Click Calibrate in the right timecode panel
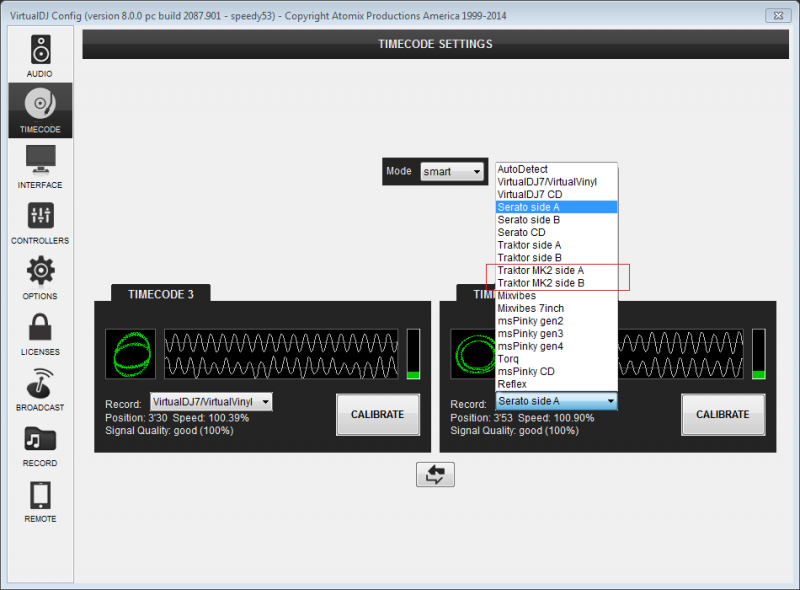Screen dimensions: 800x590 click(x=723, y=414)
